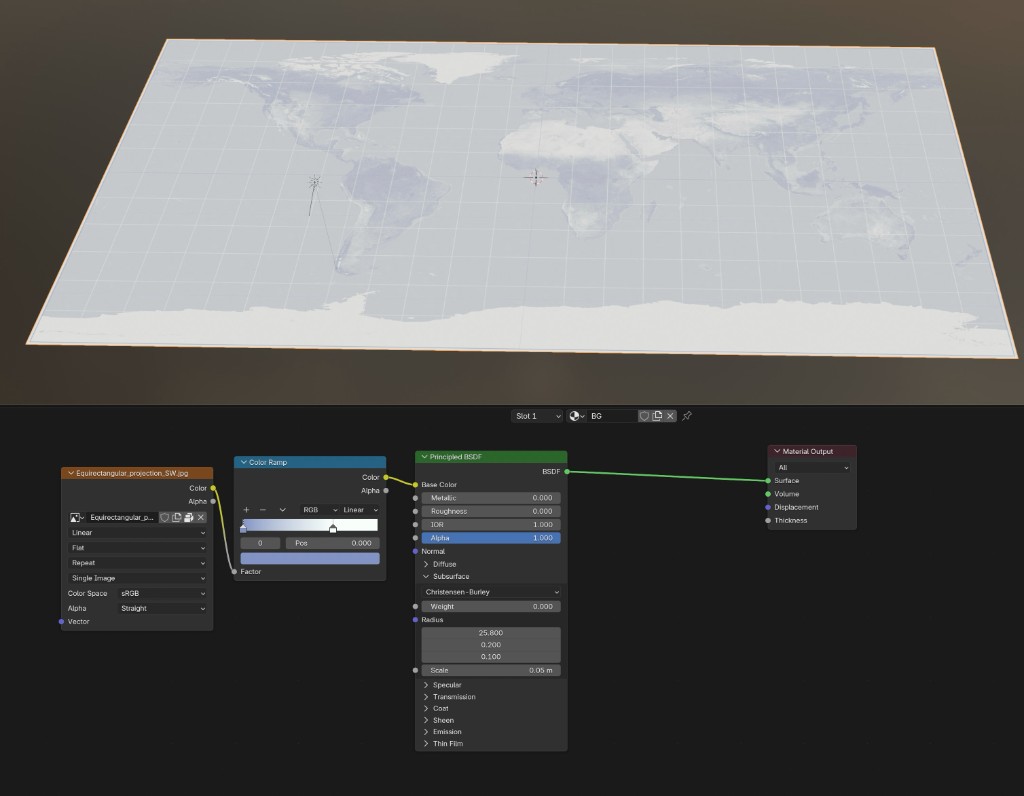This screenshot has height=796, width=1024.
Task: Pin the current material in the node editor
Action: coord(688,415)
